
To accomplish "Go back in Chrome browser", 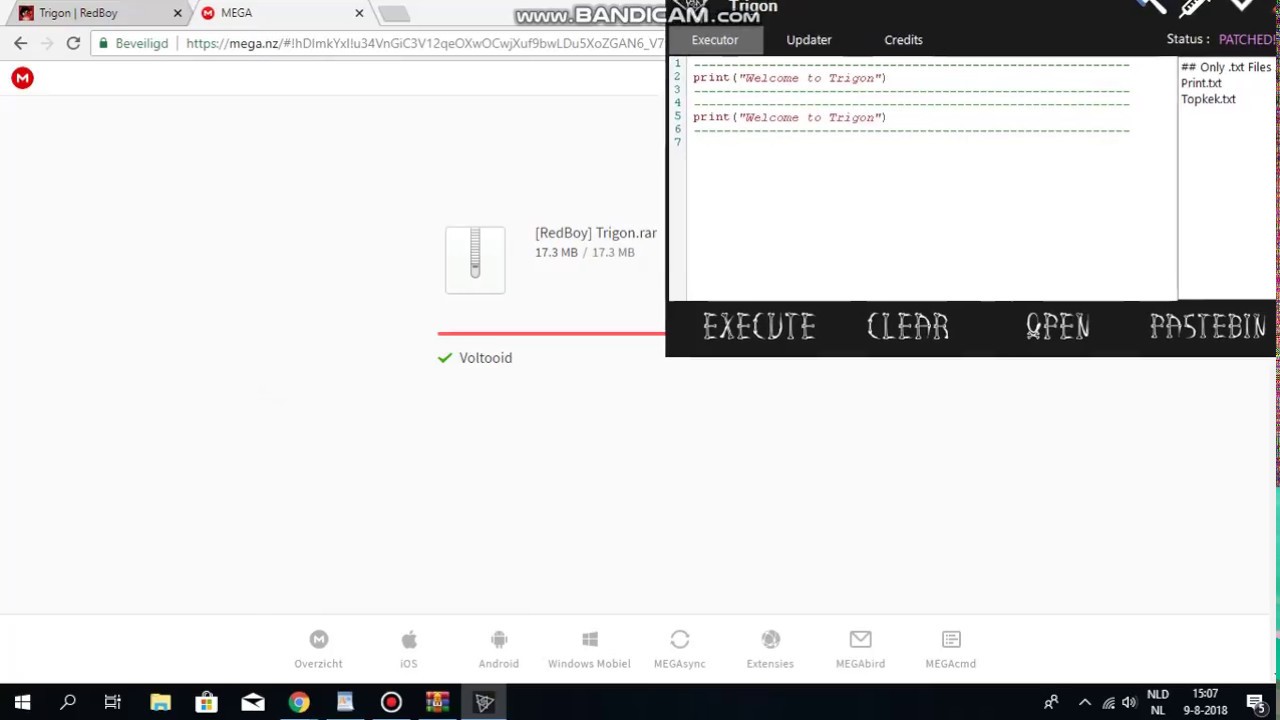I will point(21,43).
